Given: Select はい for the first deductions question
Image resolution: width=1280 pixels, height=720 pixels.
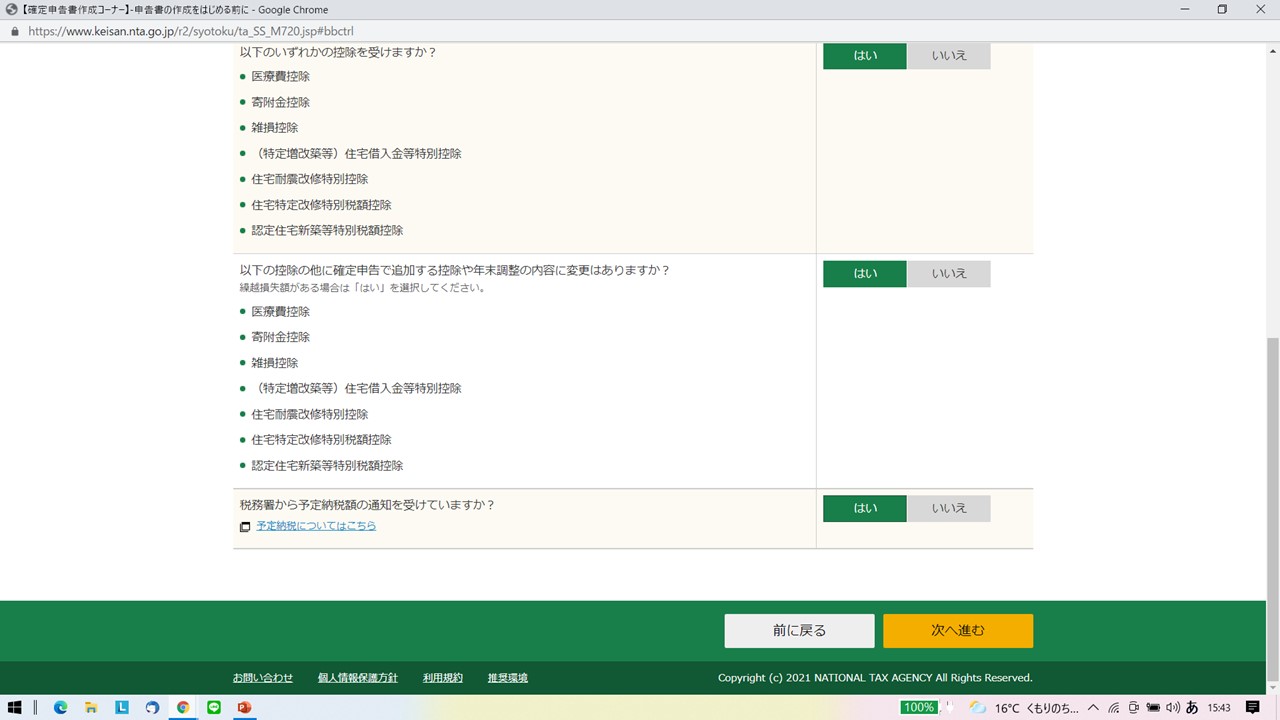Looking at the screenshot, I should point(865,56).
